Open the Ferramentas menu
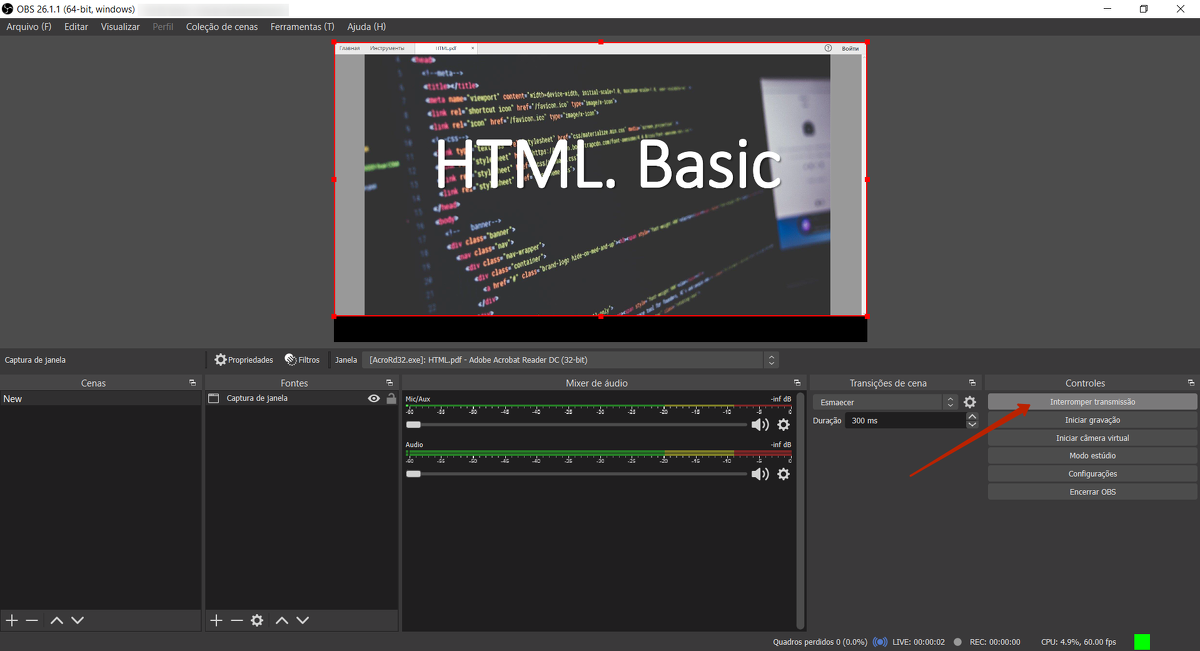1200x651 pixels. tap(302, 27)
